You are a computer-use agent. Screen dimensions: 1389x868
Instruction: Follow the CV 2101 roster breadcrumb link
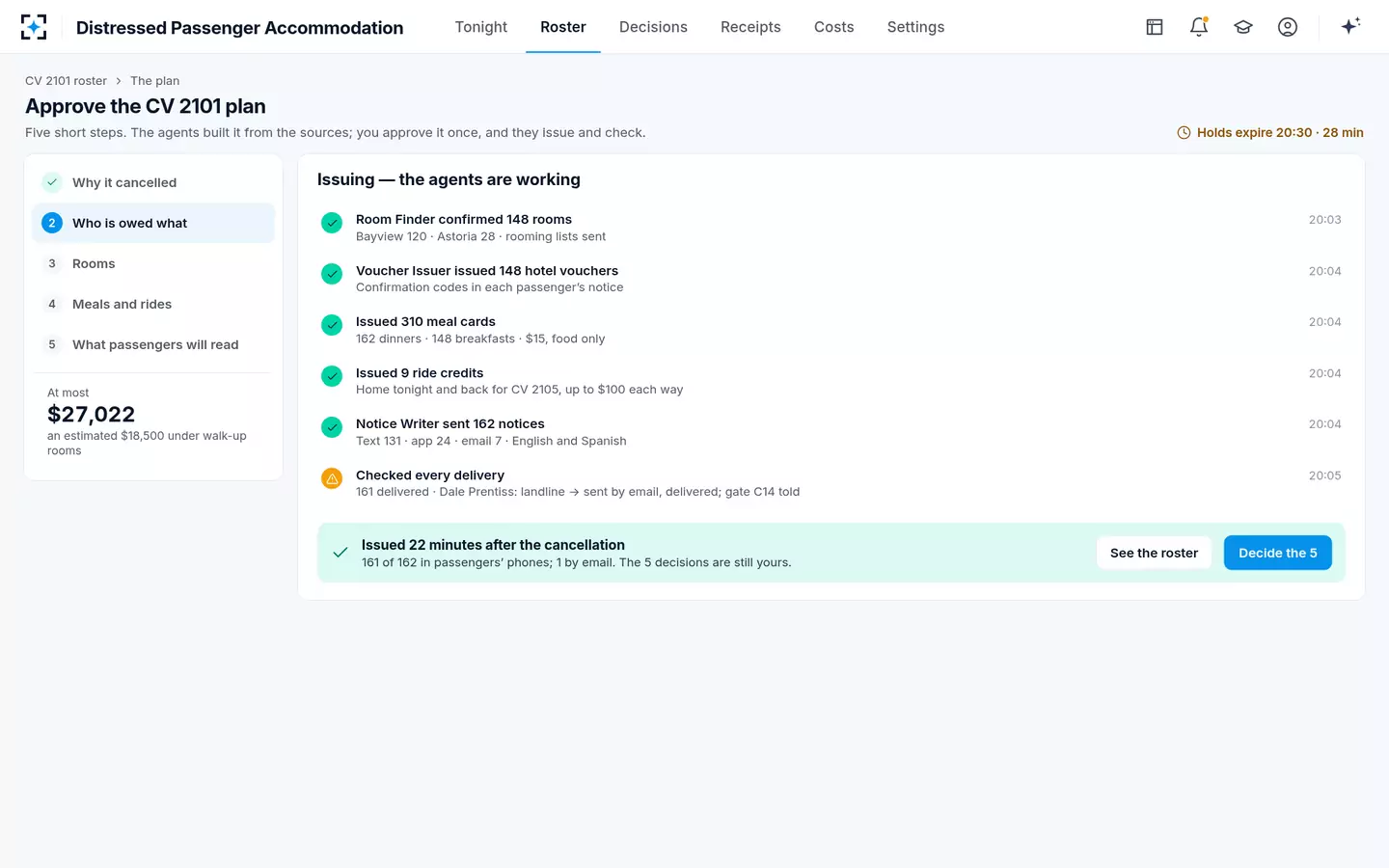tap(66, 81)
